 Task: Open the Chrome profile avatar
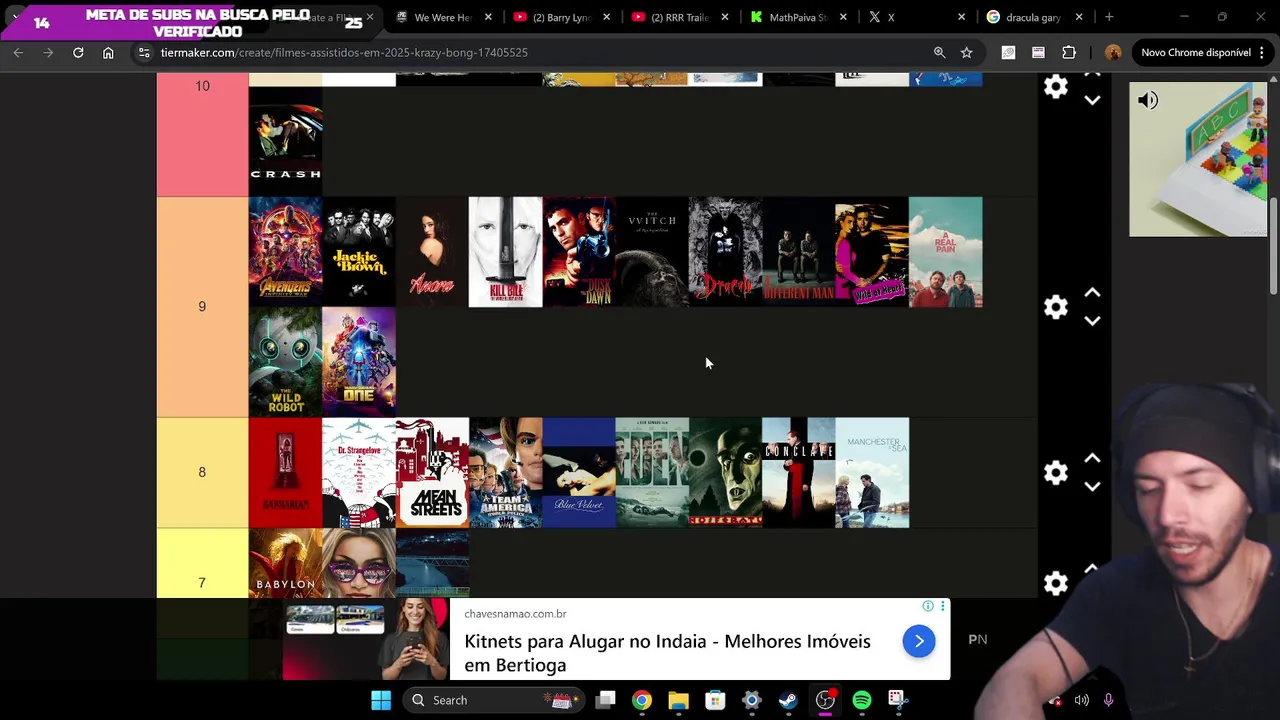[x=1113, y=52]
